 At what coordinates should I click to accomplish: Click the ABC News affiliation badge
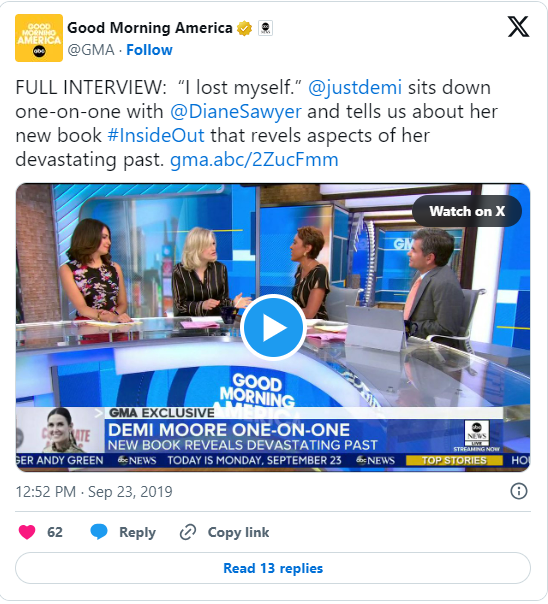tap(265, 28)
